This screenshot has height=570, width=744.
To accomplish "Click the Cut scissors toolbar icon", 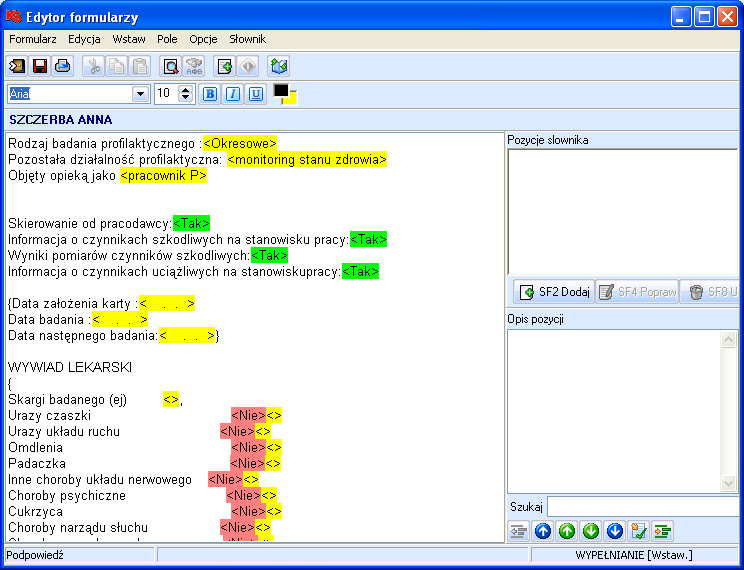I will pos(93,66).
